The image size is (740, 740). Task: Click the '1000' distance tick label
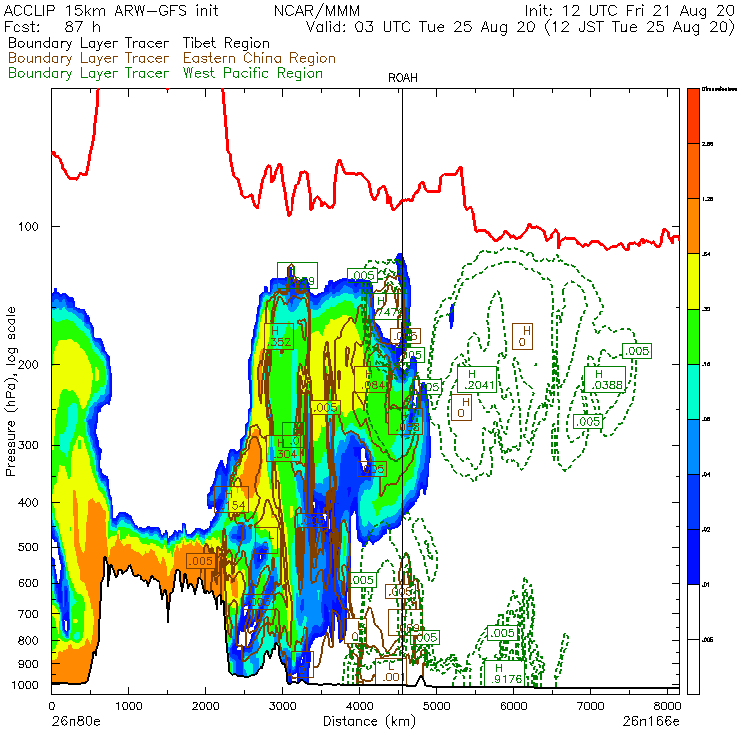(128, 706)
